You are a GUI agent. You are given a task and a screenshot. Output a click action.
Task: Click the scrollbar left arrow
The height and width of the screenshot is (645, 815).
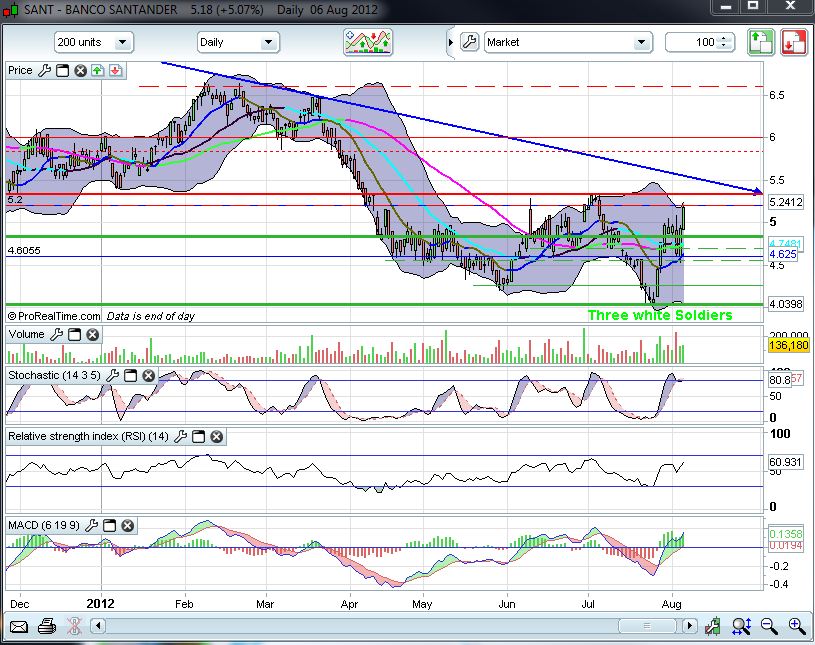point(98,626)
